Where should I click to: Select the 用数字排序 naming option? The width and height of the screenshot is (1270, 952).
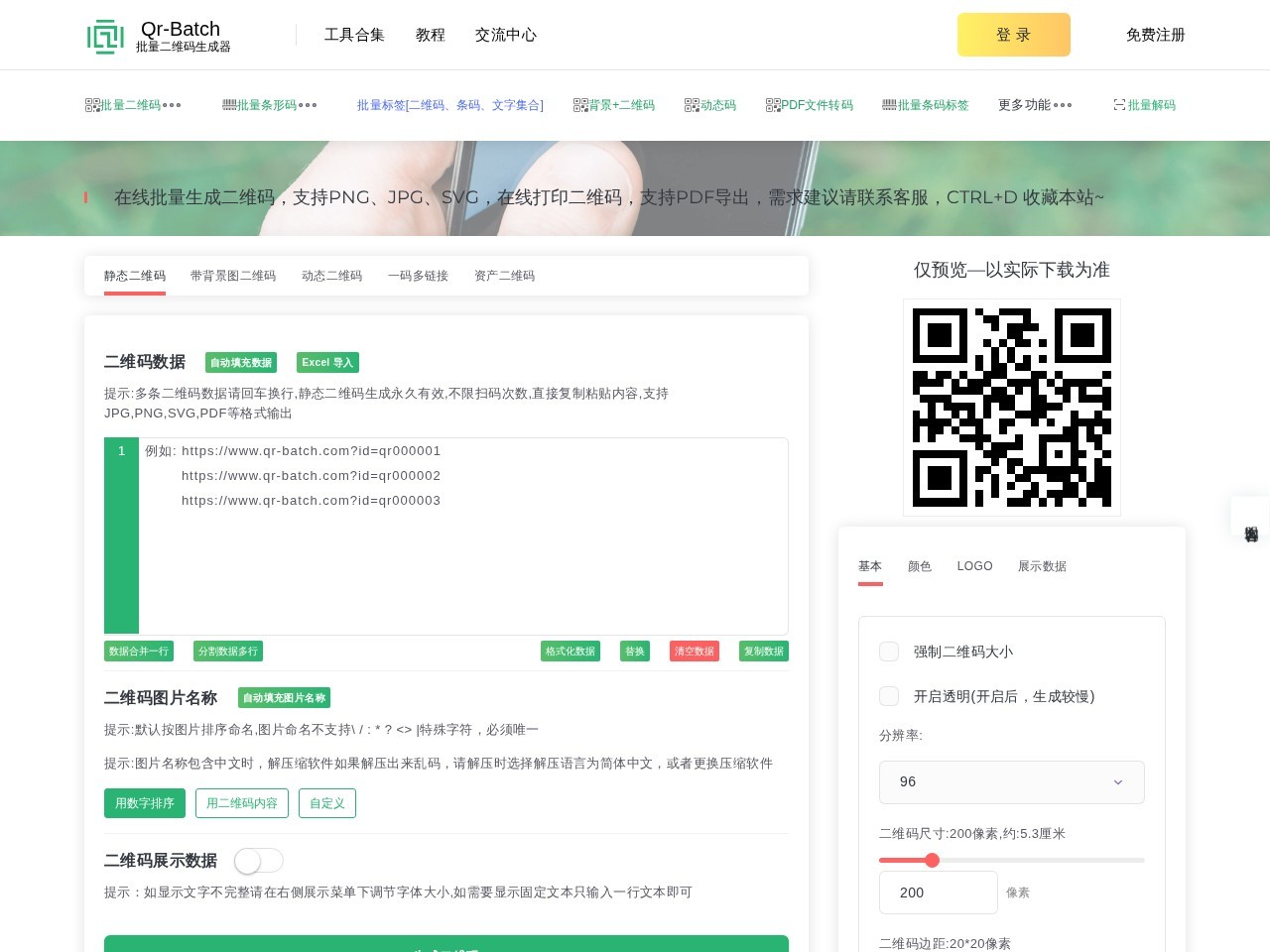145,803
